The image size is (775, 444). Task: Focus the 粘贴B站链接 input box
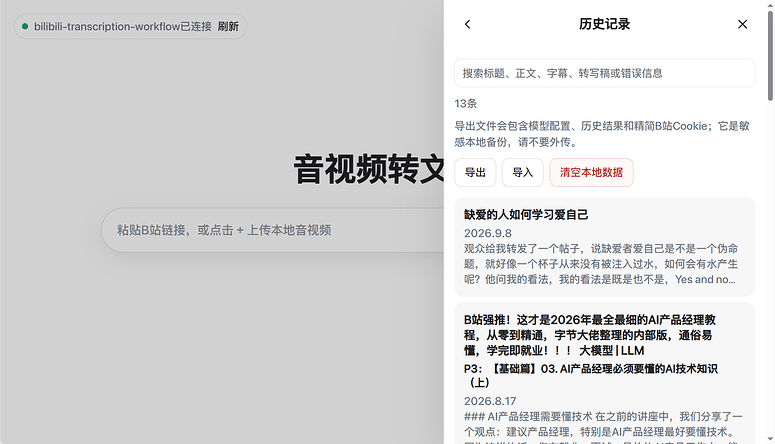(x=273, y=230)
